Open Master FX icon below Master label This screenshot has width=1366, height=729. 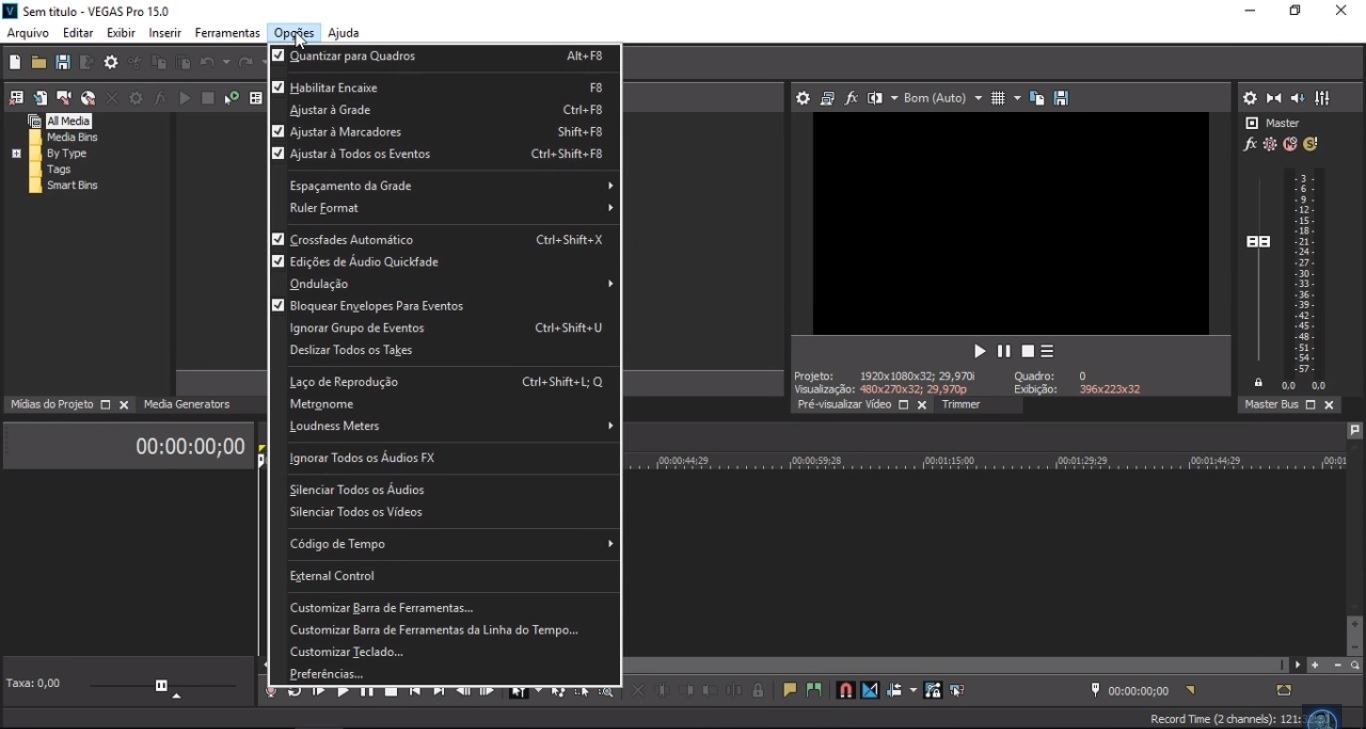pos(1250,144)
